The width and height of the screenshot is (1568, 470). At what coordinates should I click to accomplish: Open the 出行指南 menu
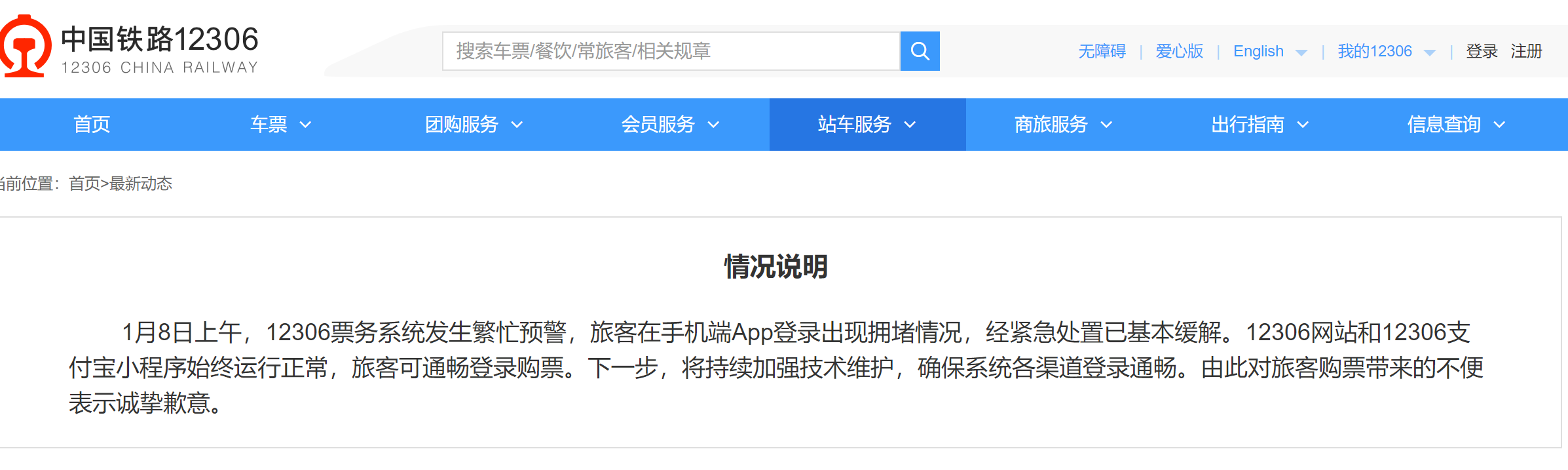point(1248,125)
